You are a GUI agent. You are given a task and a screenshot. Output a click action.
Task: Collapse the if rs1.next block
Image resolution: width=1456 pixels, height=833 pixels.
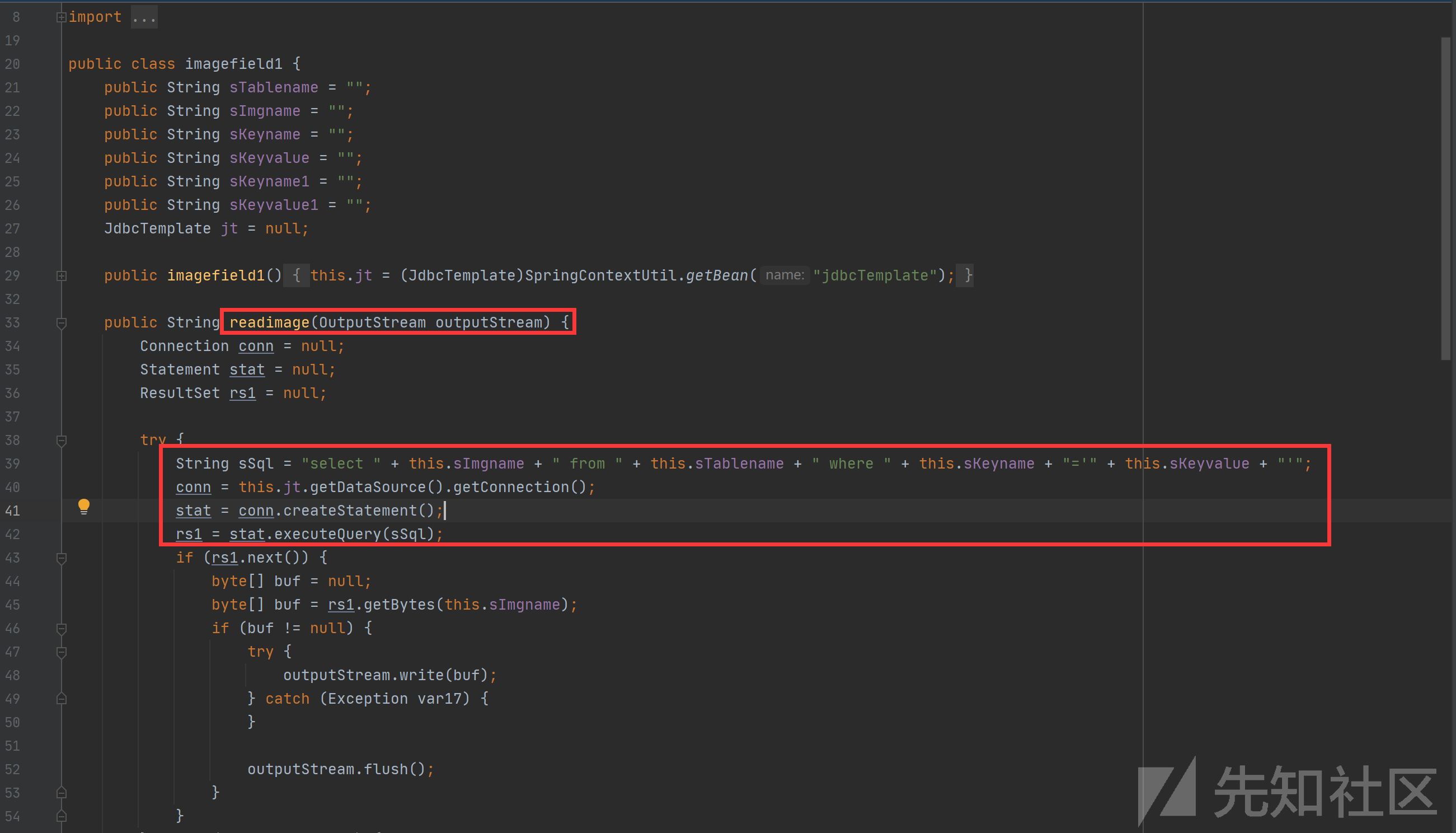click(61, 558)
